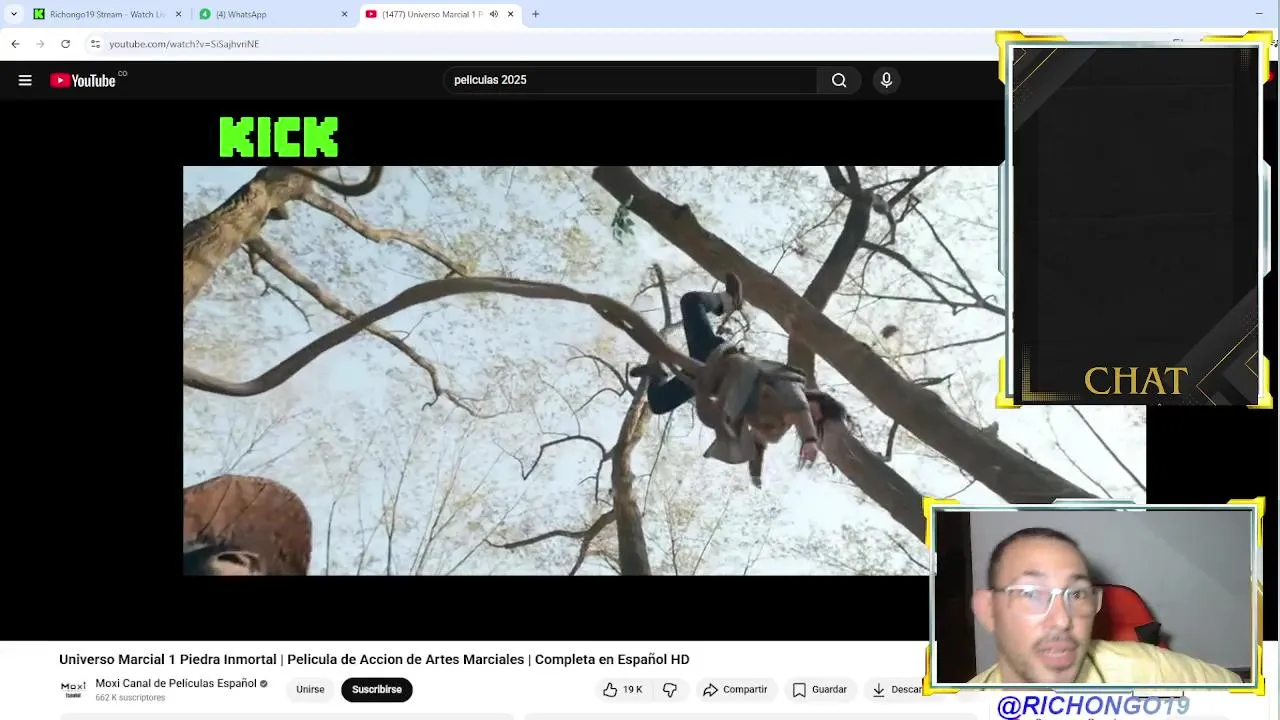Click the '662 K suscriptores' text
This screenshot has height=720, width=1280.
tap(130, 698)
